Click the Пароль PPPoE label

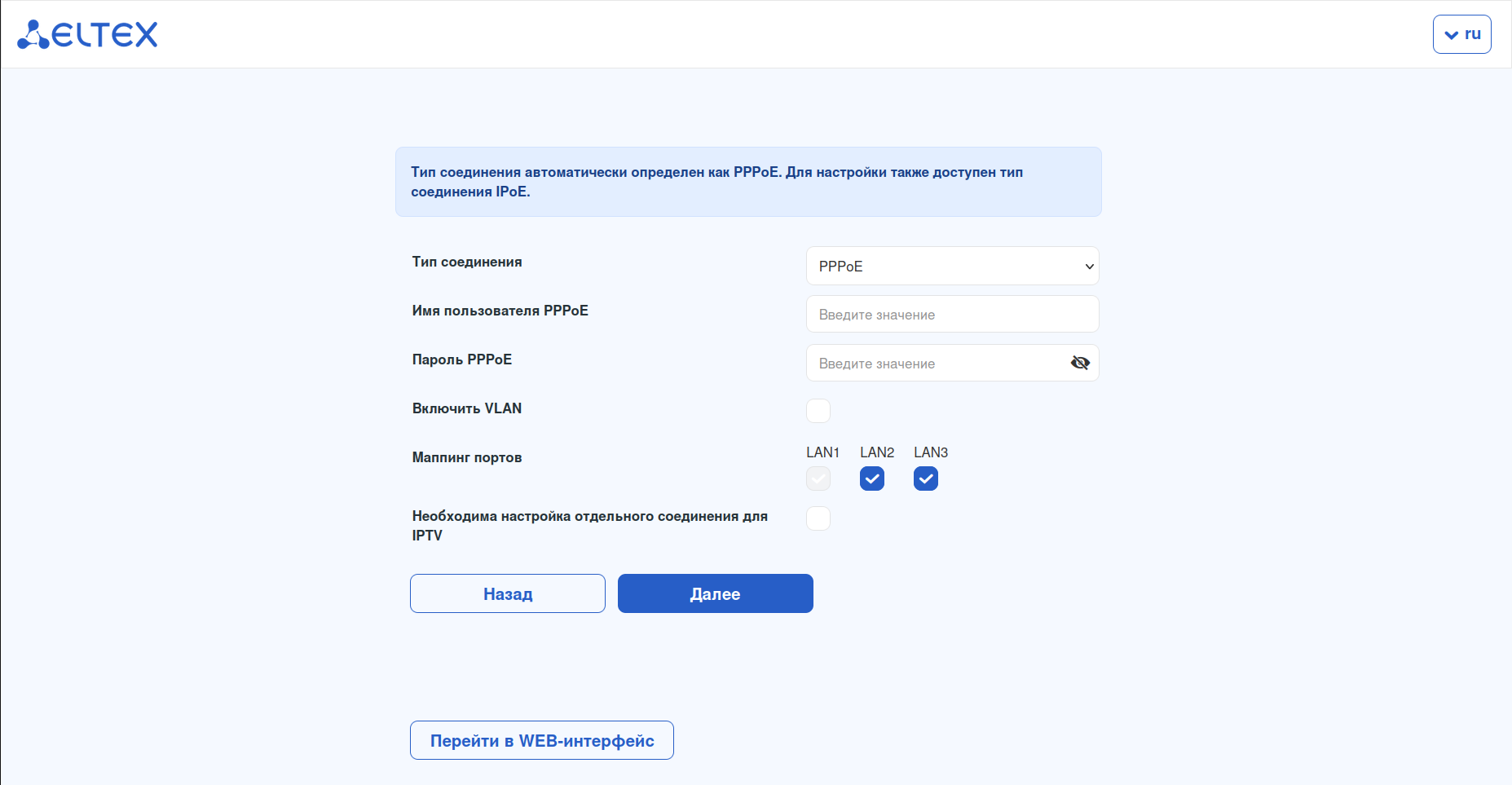(x=462, y=359)
